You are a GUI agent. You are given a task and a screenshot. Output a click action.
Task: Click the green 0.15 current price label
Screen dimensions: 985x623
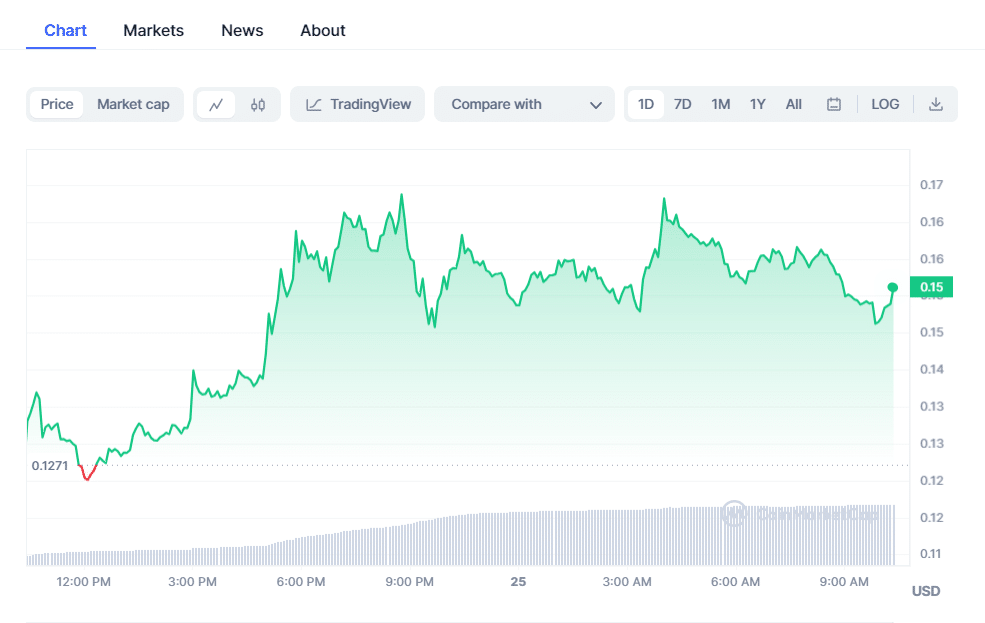point(931,287)
